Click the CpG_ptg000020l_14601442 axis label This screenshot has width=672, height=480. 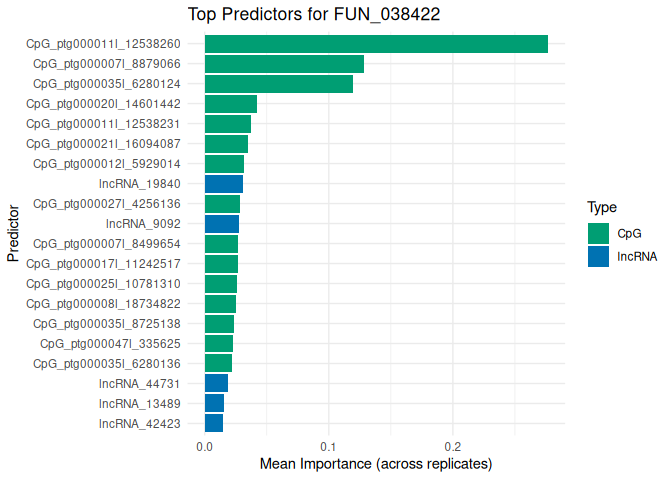[103, 104]
